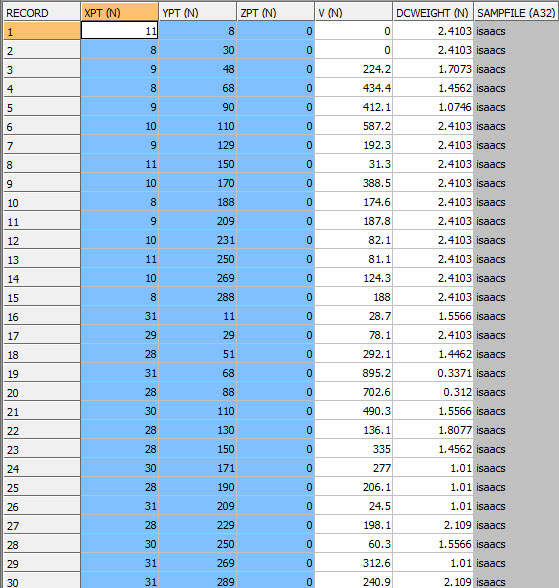Select the SAMPFILE (A32) column header
Image resolution: width=559 pixels, height=588 pixels.
(x=516, y=13)
